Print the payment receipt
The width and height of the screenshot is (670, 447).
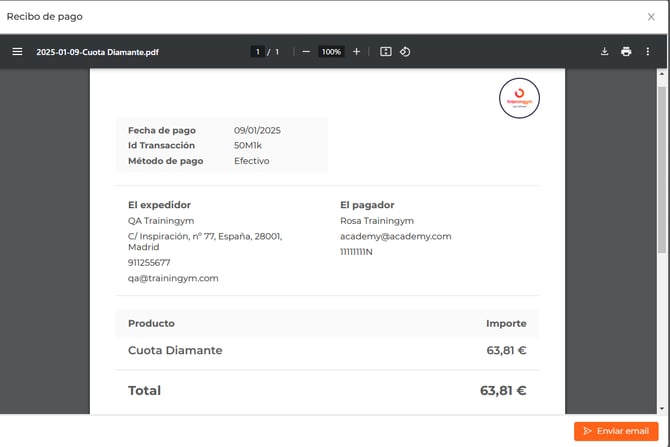pyautogui.click(x=626, y=52)
